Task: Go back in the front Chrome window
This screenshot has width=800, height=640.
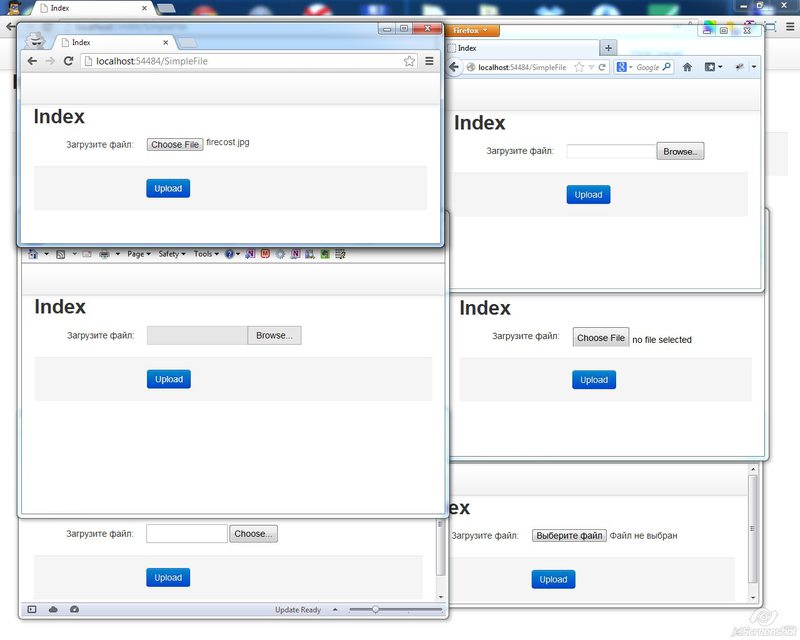Action: [x=32, y=61]
